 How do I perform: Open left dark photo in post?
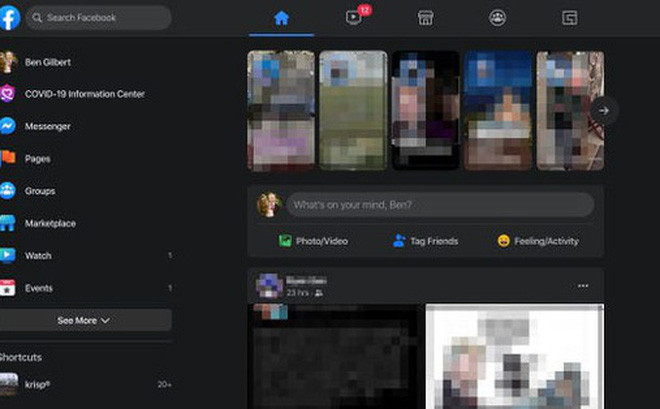[x=336, y=356]
